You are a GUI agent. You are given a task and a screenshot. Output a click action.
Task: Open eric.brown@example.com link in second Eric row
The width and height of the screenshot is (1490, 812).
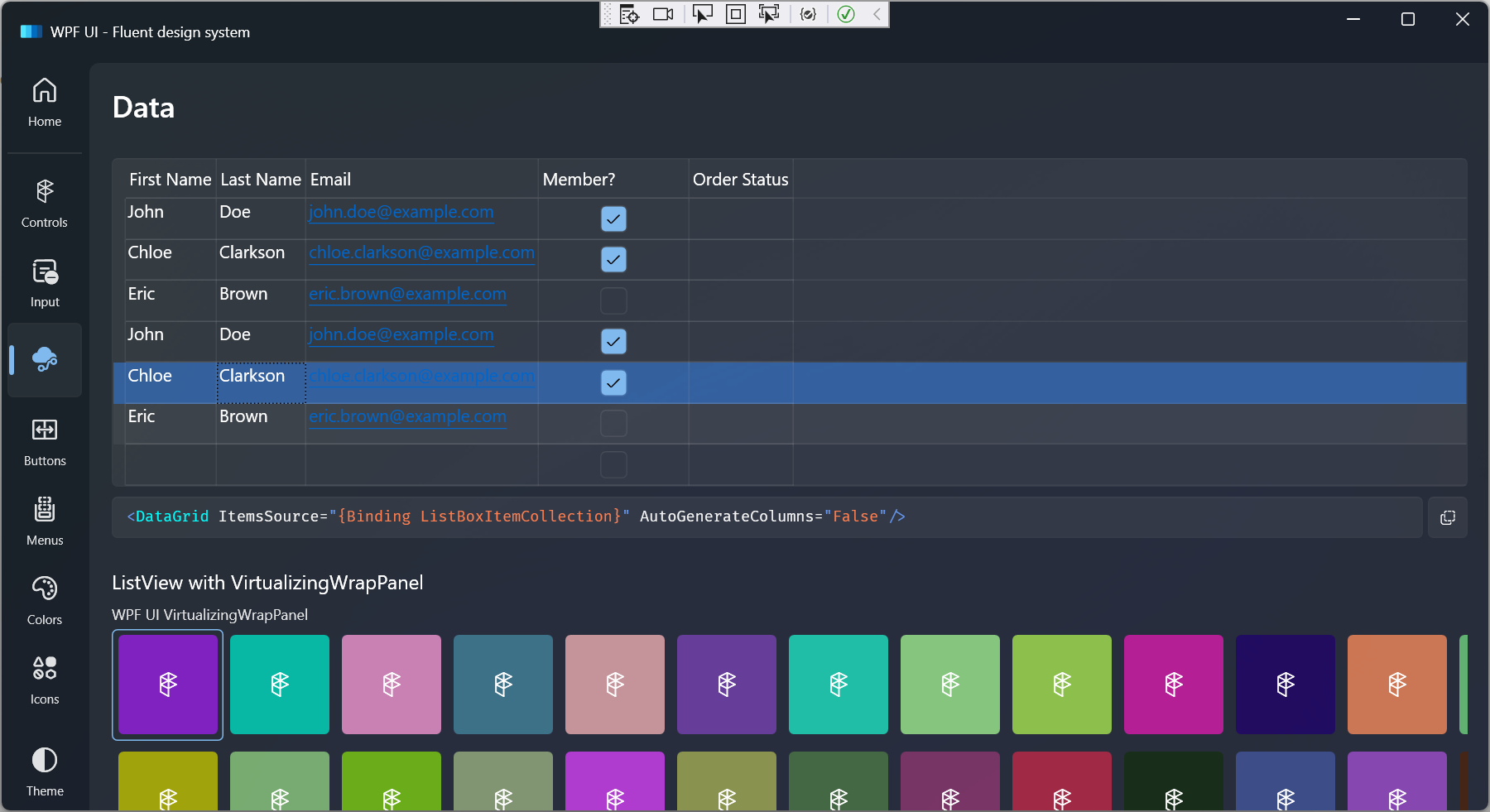407,416
